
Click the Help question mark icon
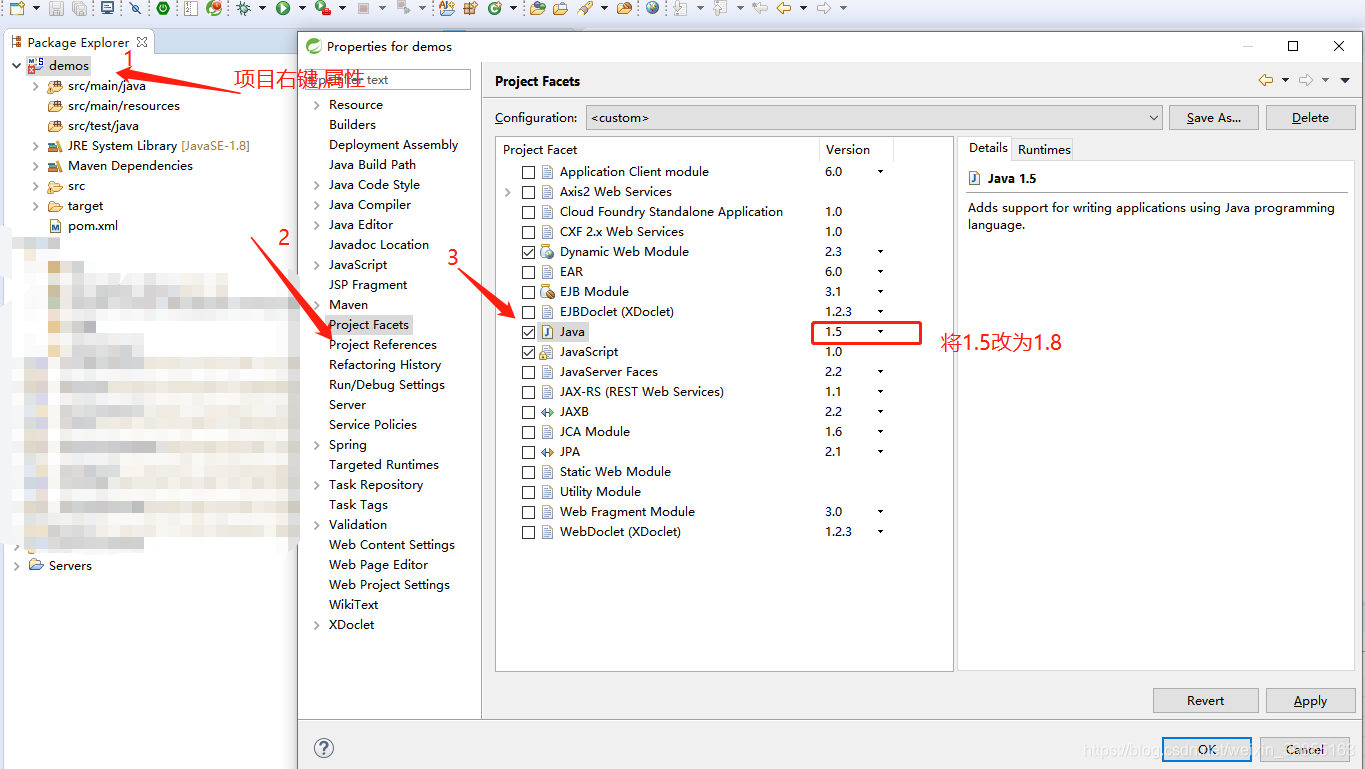323,748
